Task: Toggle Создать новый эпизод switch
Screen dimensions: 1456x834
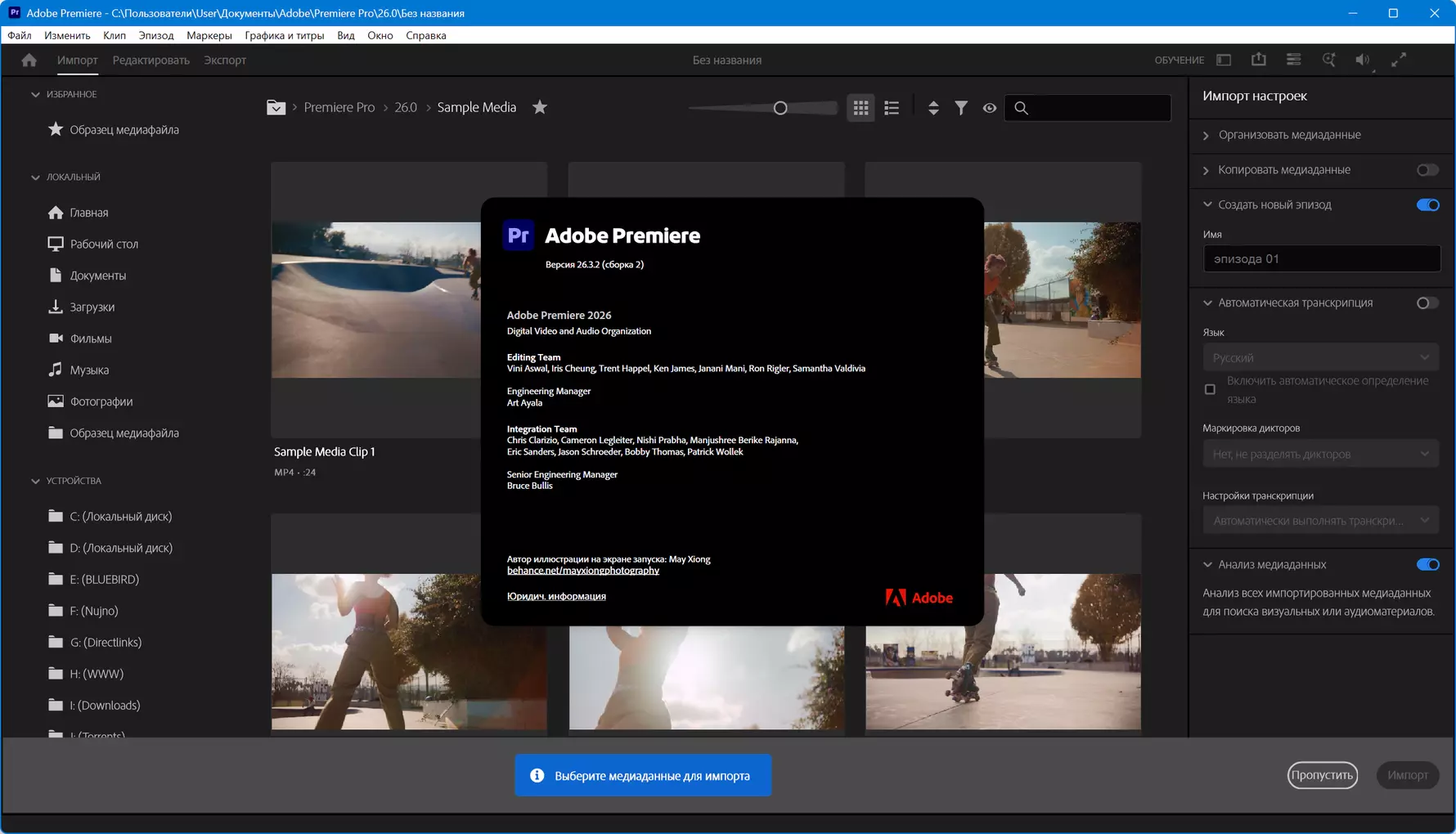Action: coord(1427,205)
